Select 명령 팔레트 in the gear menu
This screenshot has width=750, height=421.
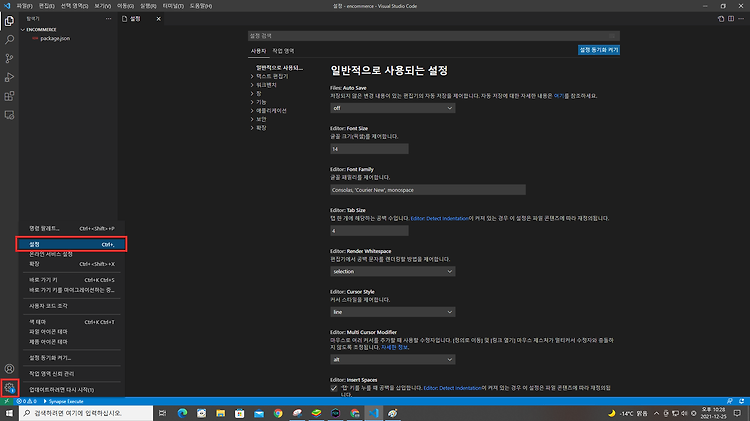[71, 229]
